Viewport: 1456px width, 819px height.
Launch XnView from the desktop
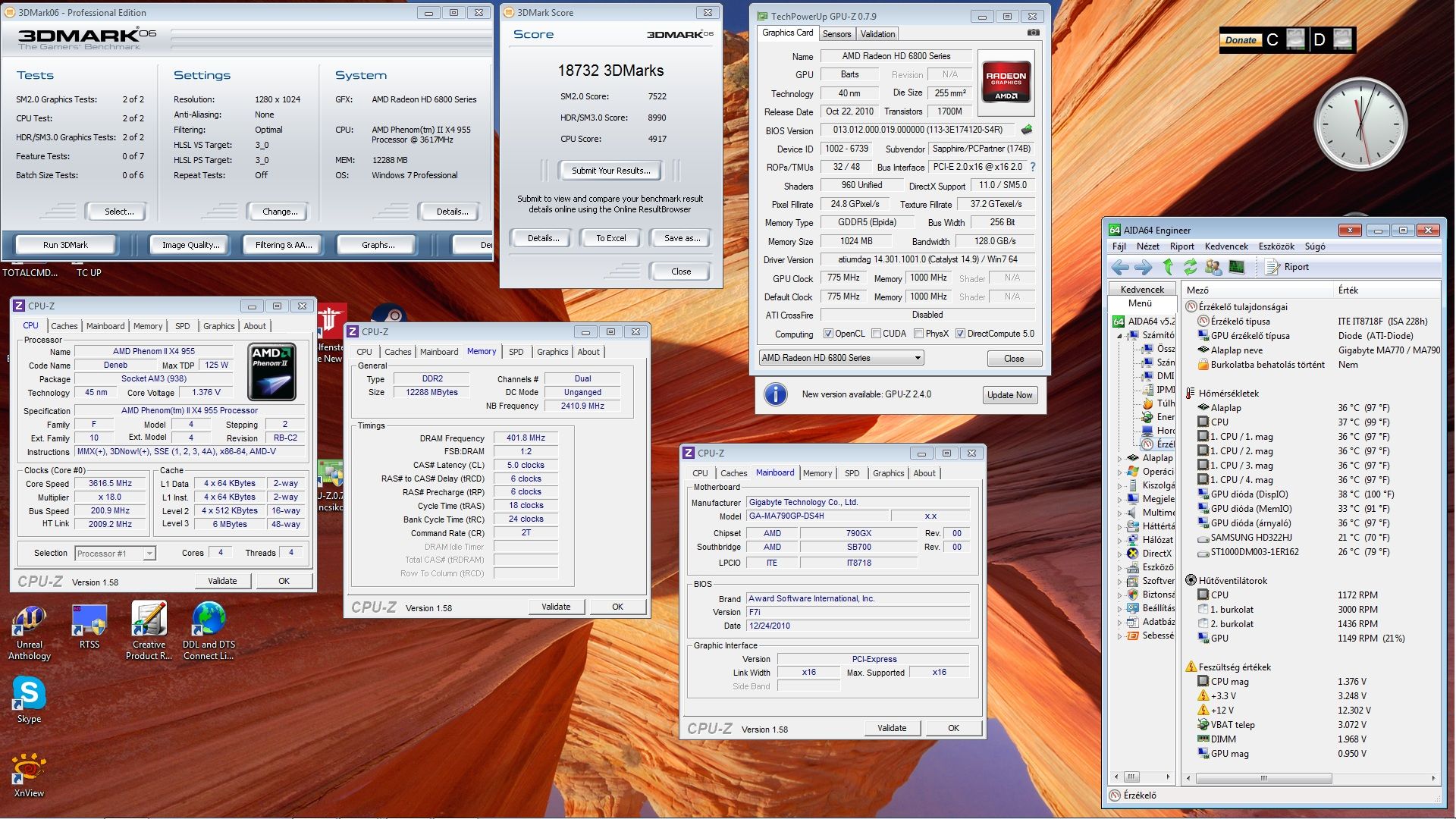[29, 775]
